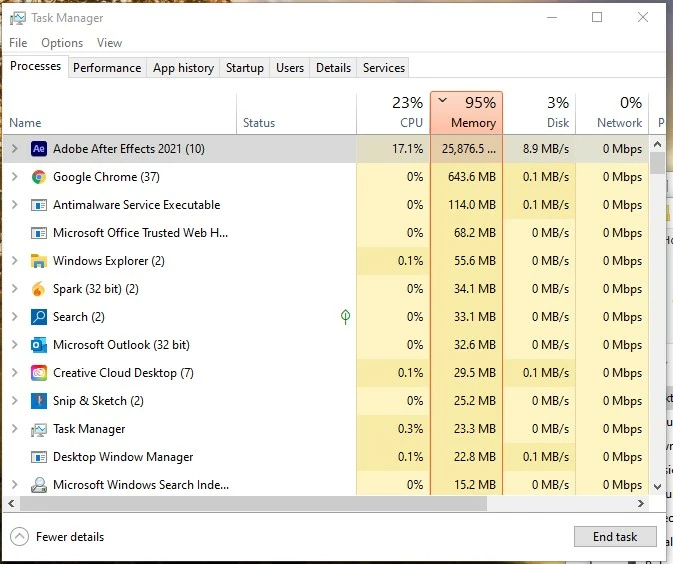Screen dimensions: 673x564
Task: Click the vertical scrollbar down arrow
Action: click(x=657, y=486)
